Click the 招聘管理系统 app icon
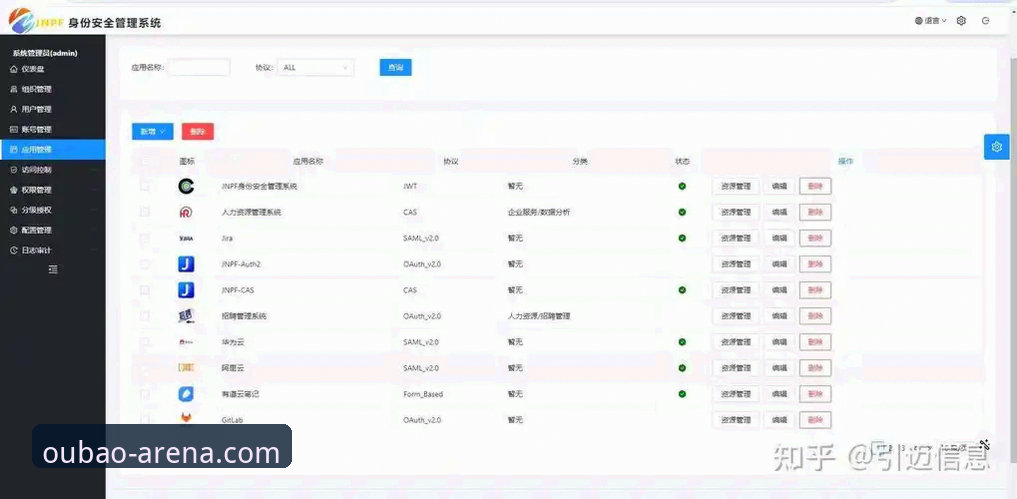This screenshot has width=1017, height=499. point(186,316)
